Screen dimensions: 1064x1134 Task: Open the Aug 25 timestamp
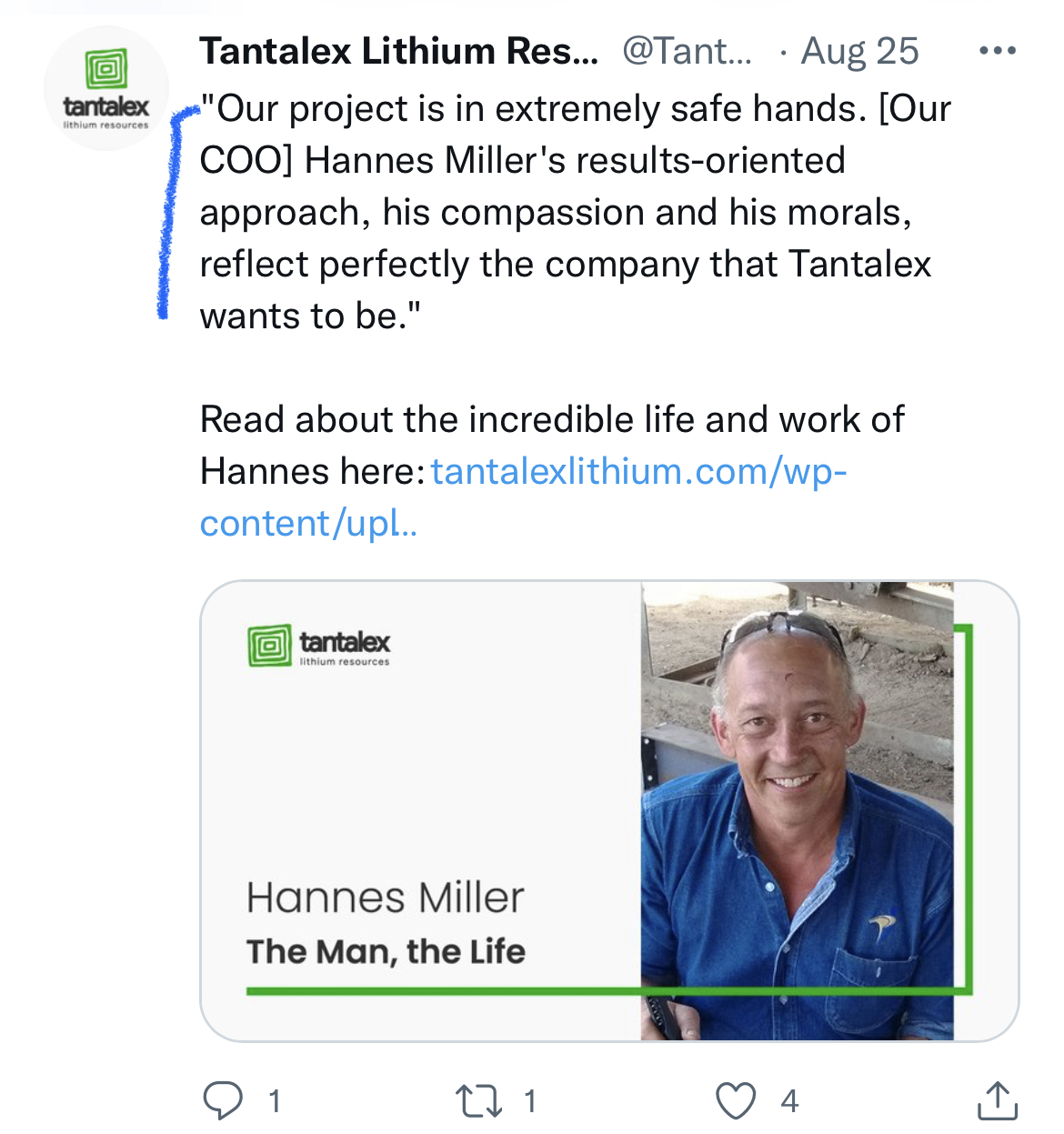(x=859, y=52)
